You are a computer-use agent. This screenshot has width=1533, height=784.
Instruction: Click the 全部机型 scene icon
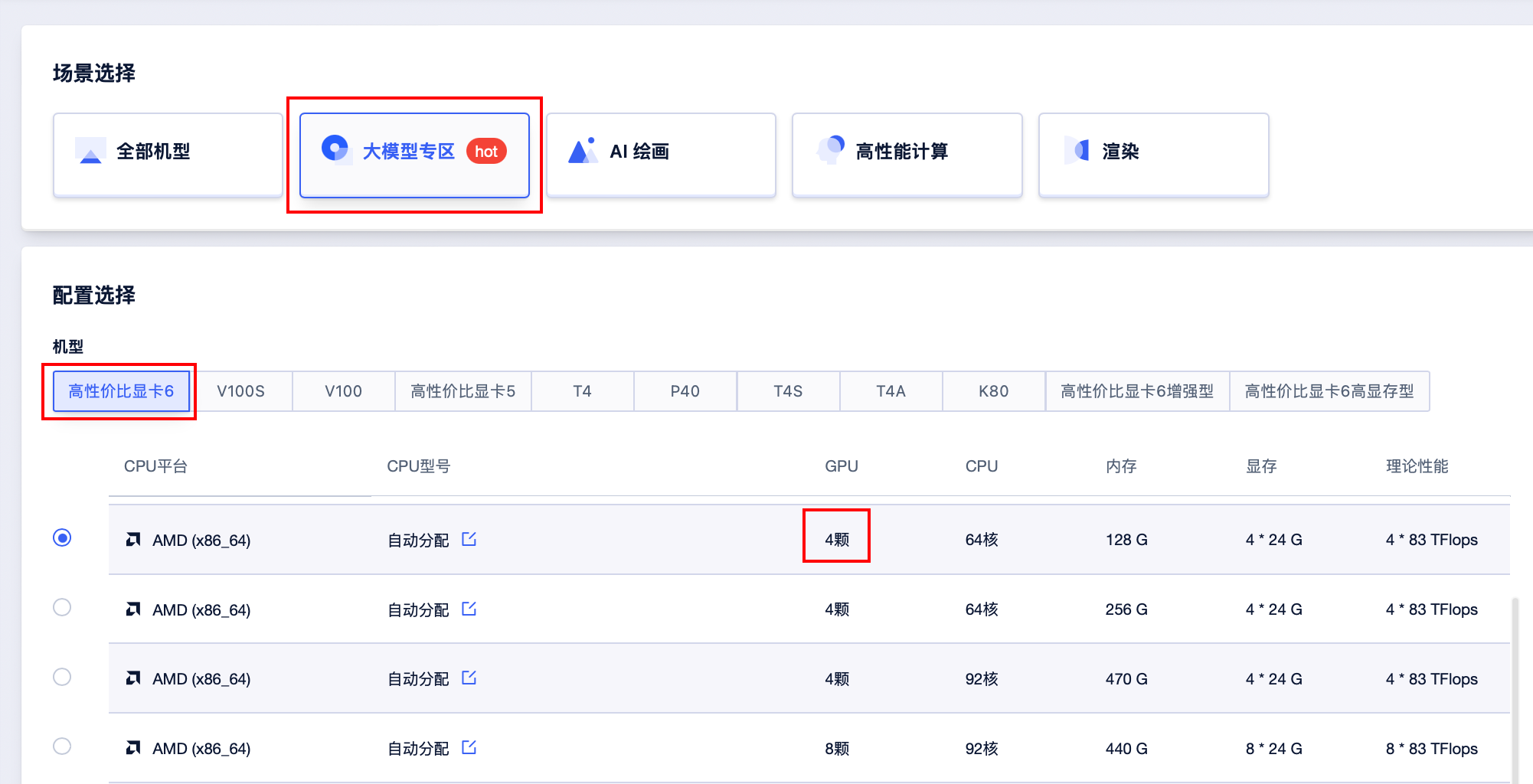pos(91,152)
